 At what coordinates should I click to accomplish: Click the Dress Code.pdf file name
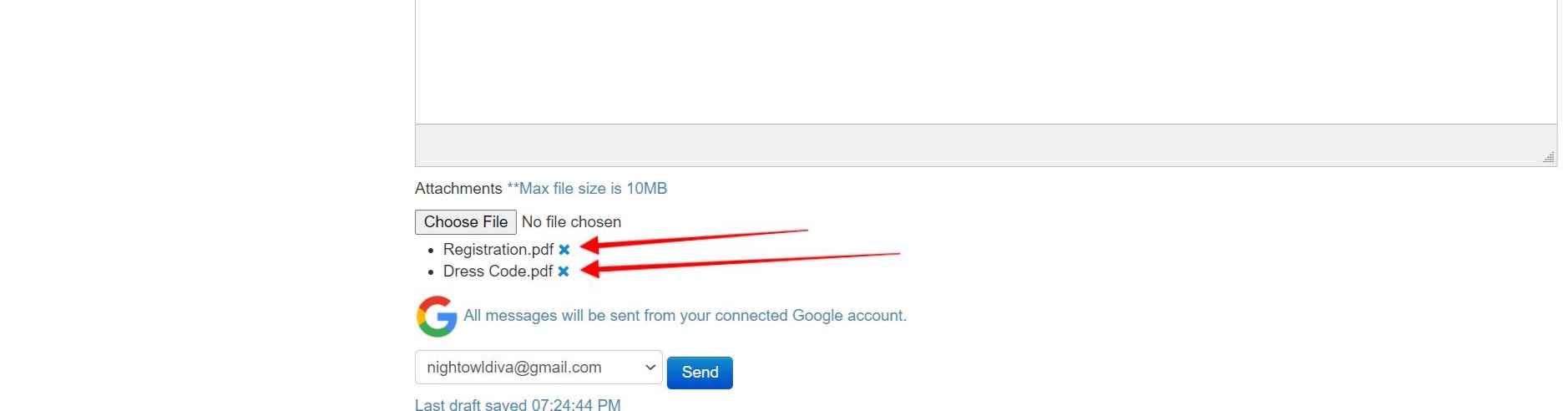498,271
